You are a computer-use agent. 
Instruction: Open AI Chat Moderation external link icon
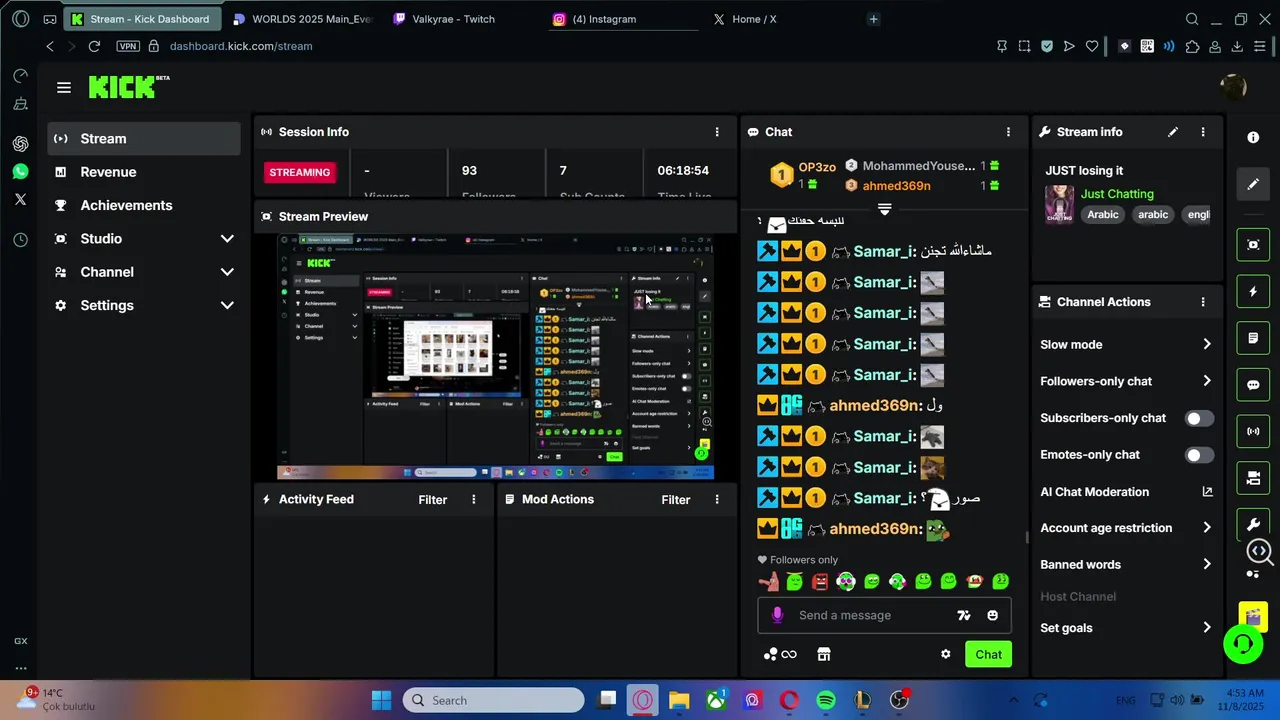pos(1207,492)
